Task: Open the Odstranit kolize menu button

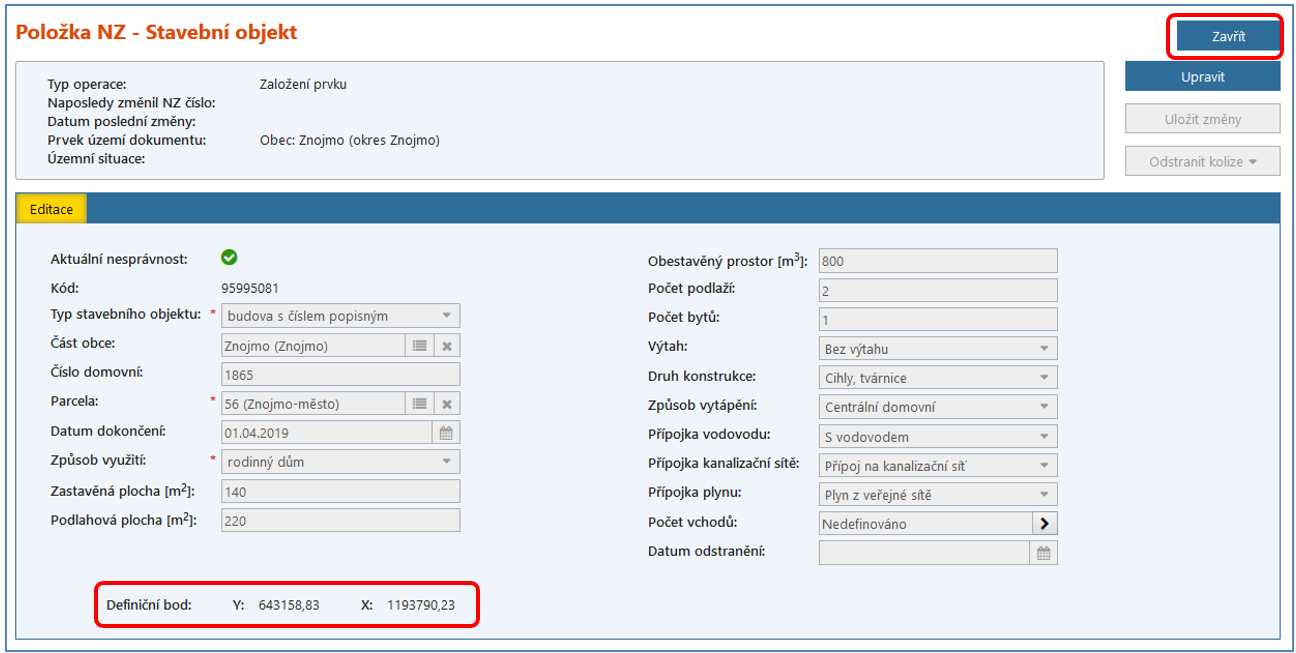Action: [x=1202, y=161]
